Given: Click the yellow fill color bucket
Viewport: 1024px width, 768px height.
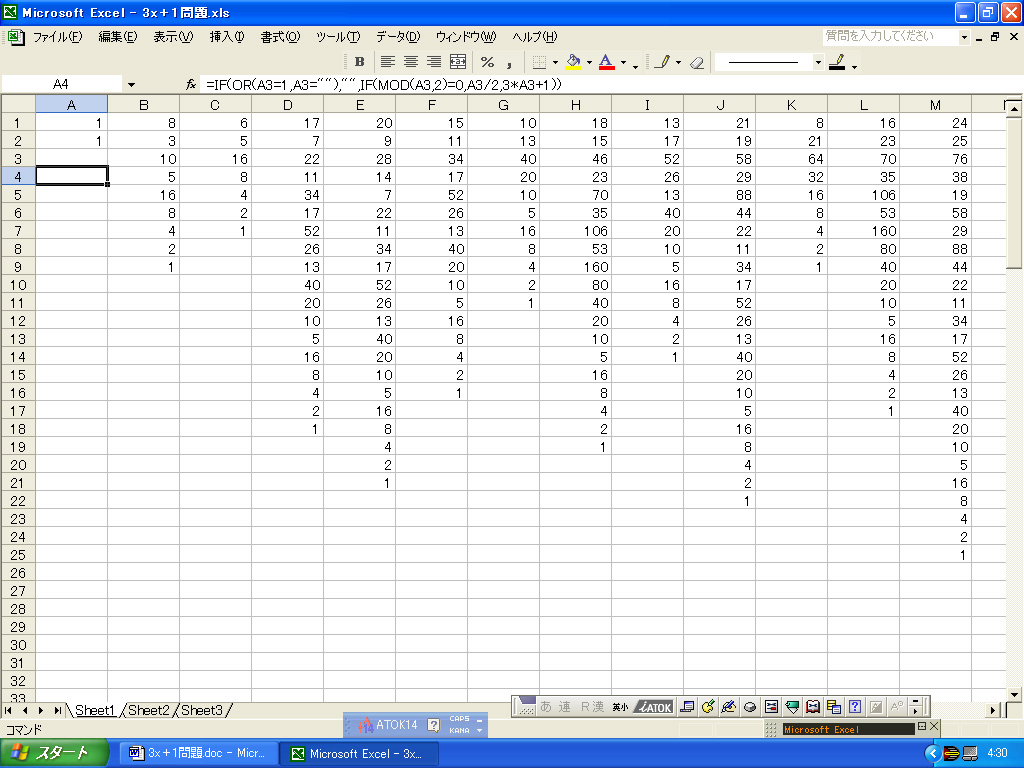Looking at the screenshot, I should (x=573, y=62).
